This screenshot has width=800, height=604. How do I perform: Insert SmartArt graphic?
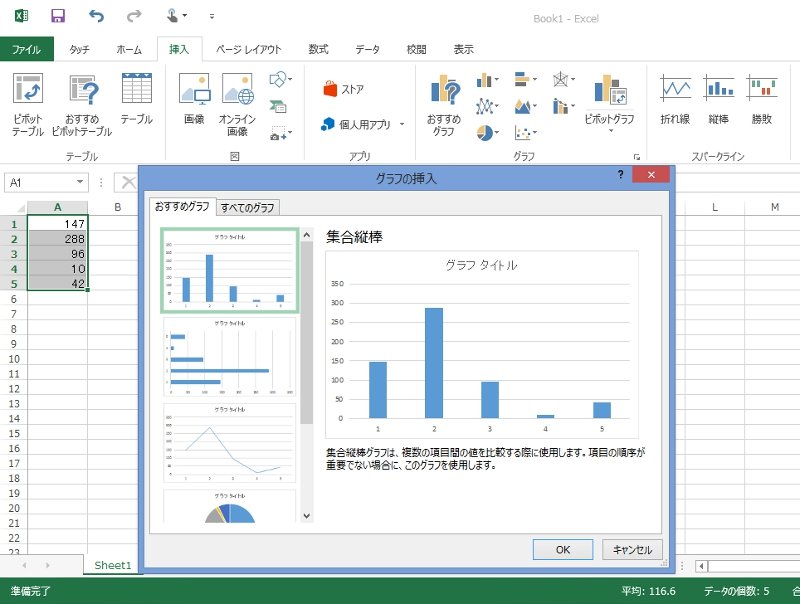click(278, 106)
